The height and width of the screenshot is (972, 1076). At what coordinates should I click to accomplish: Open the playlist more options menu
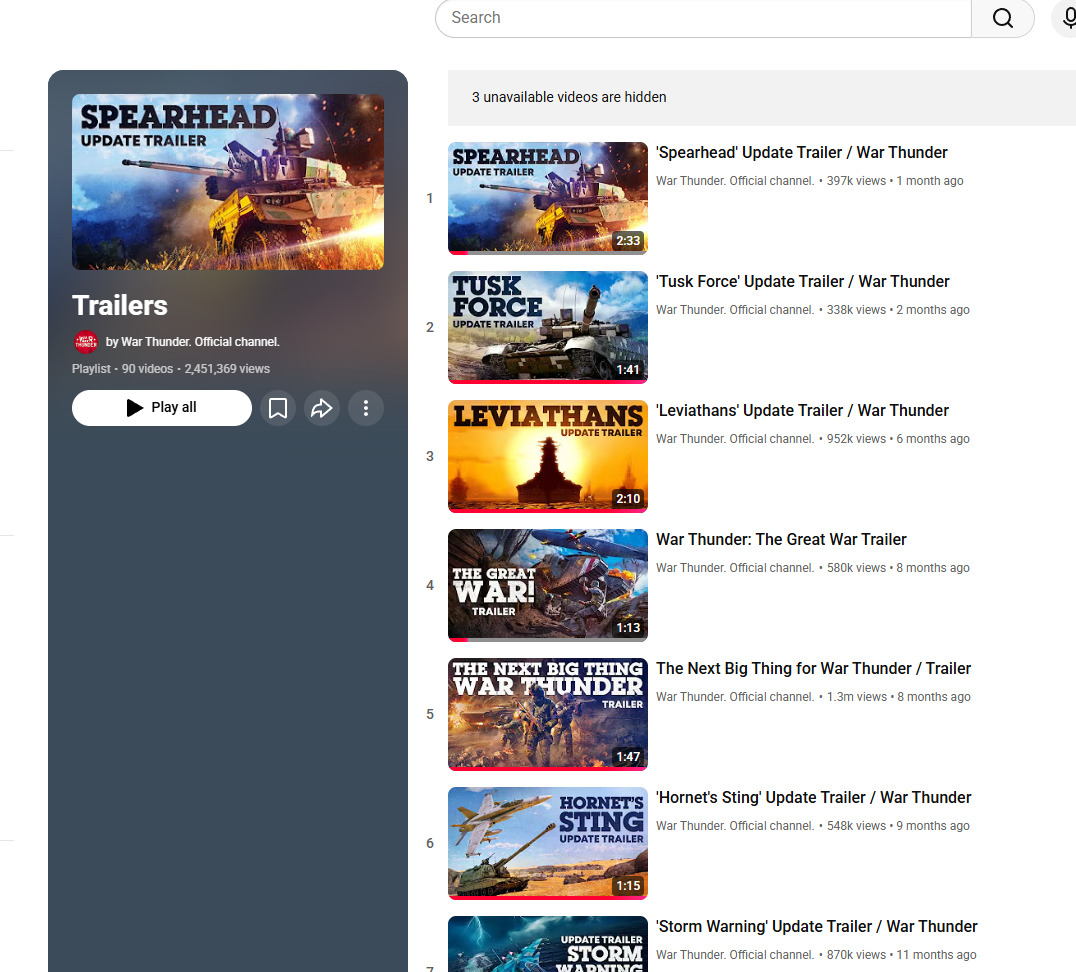coord(366,408)
